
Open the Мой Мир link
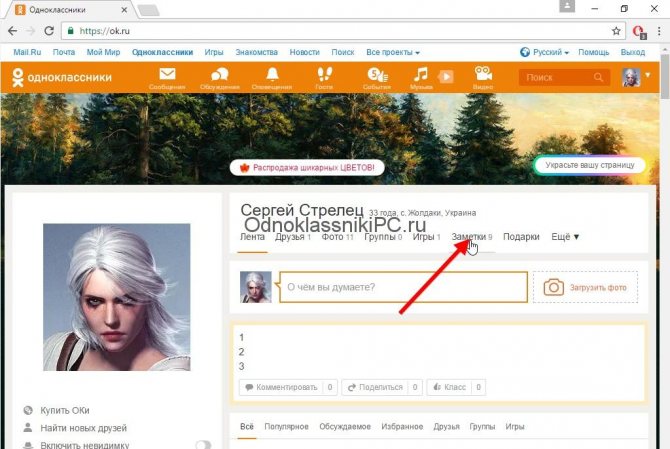(103, 52)
